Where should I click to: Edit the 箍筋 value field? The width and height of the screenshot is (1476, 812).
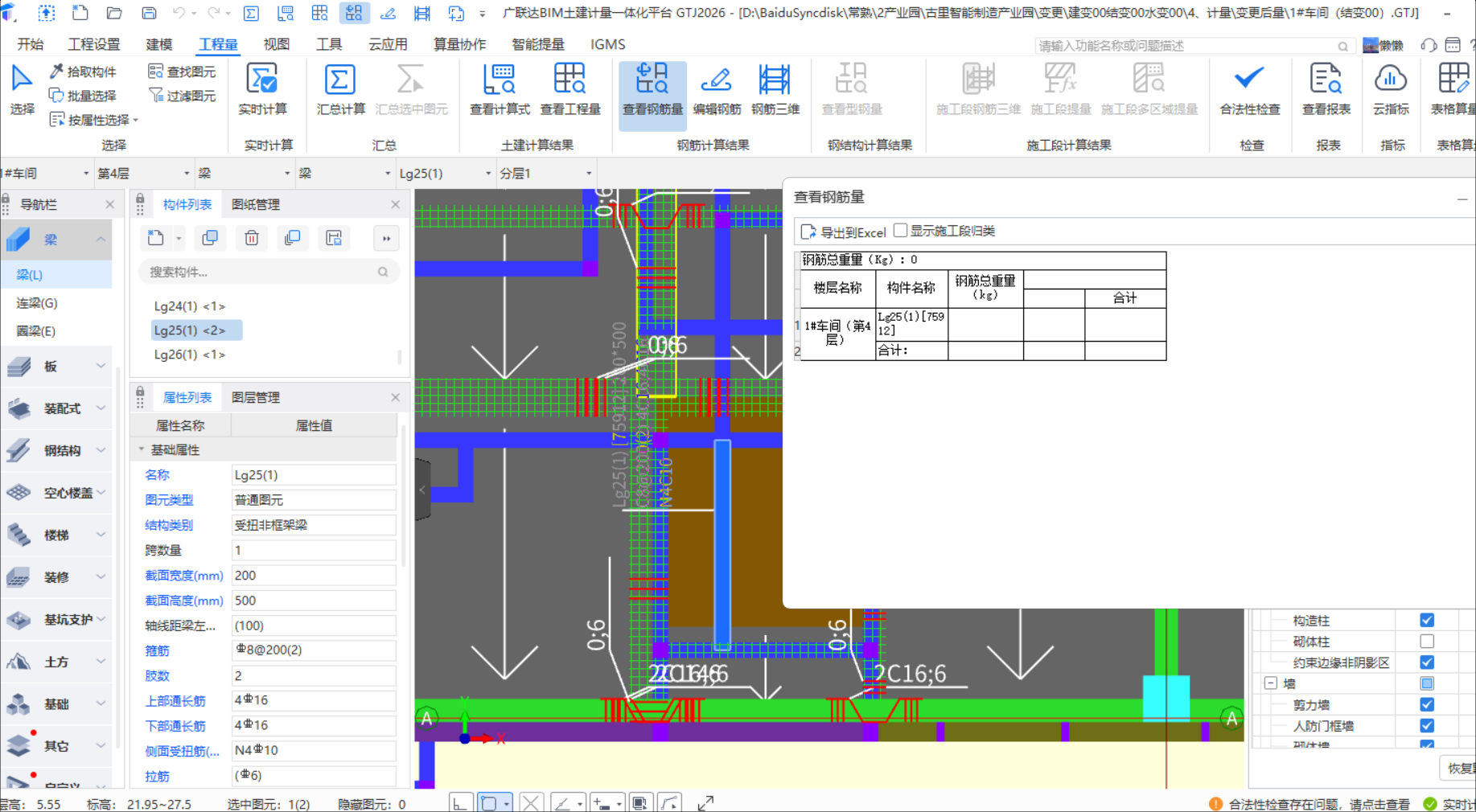click(314, 650)
